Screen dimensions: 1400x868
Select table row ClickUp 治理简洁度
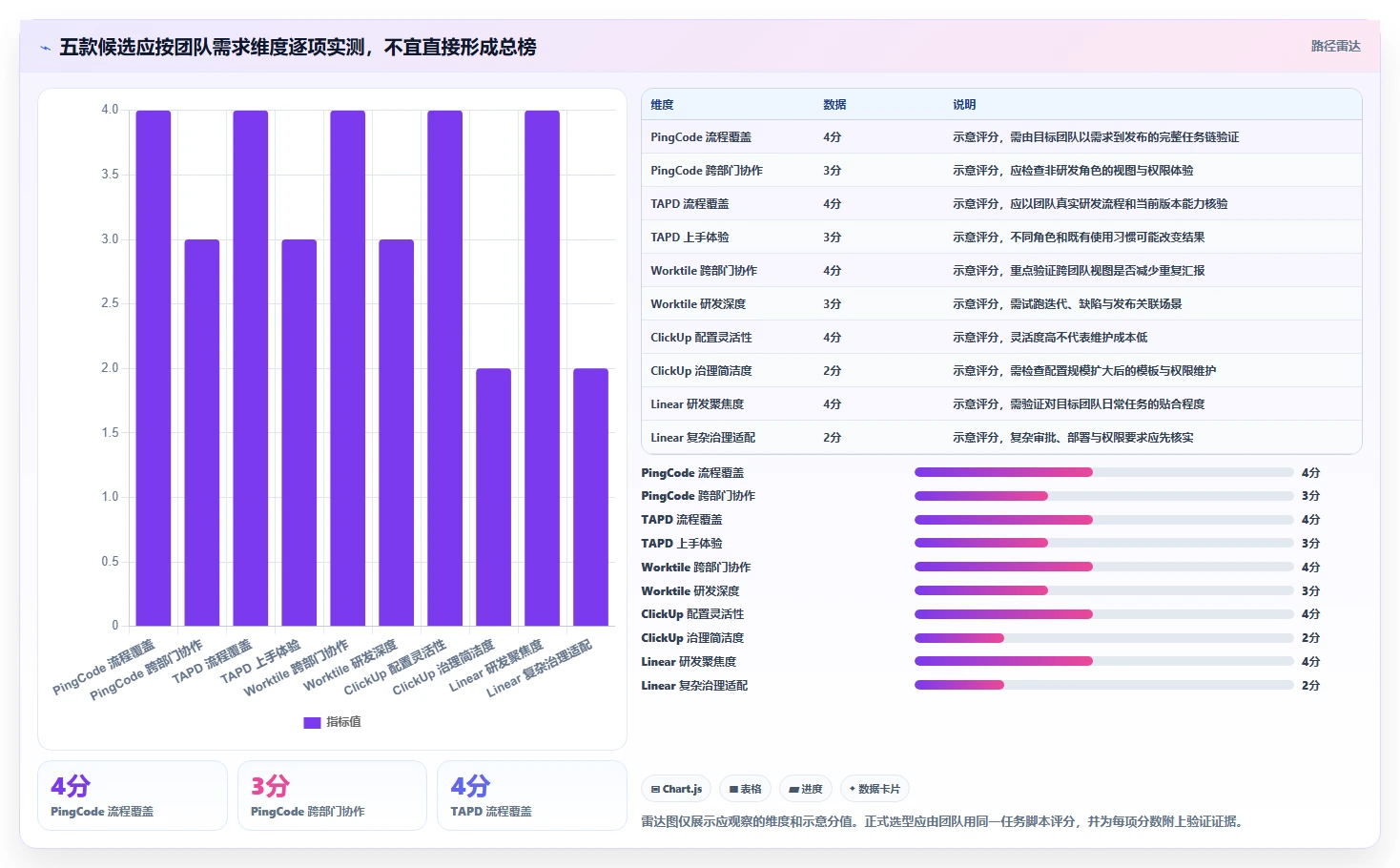pyautogui.click(x=1001, y=371)
